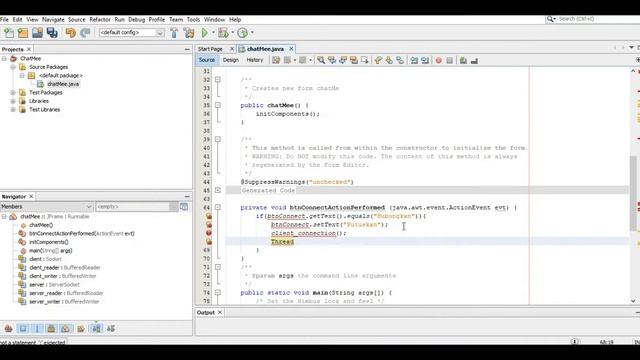This screenshot has height=360, width=640.
Task: Click the New File toolbar icon
Action: pos(8,33)
